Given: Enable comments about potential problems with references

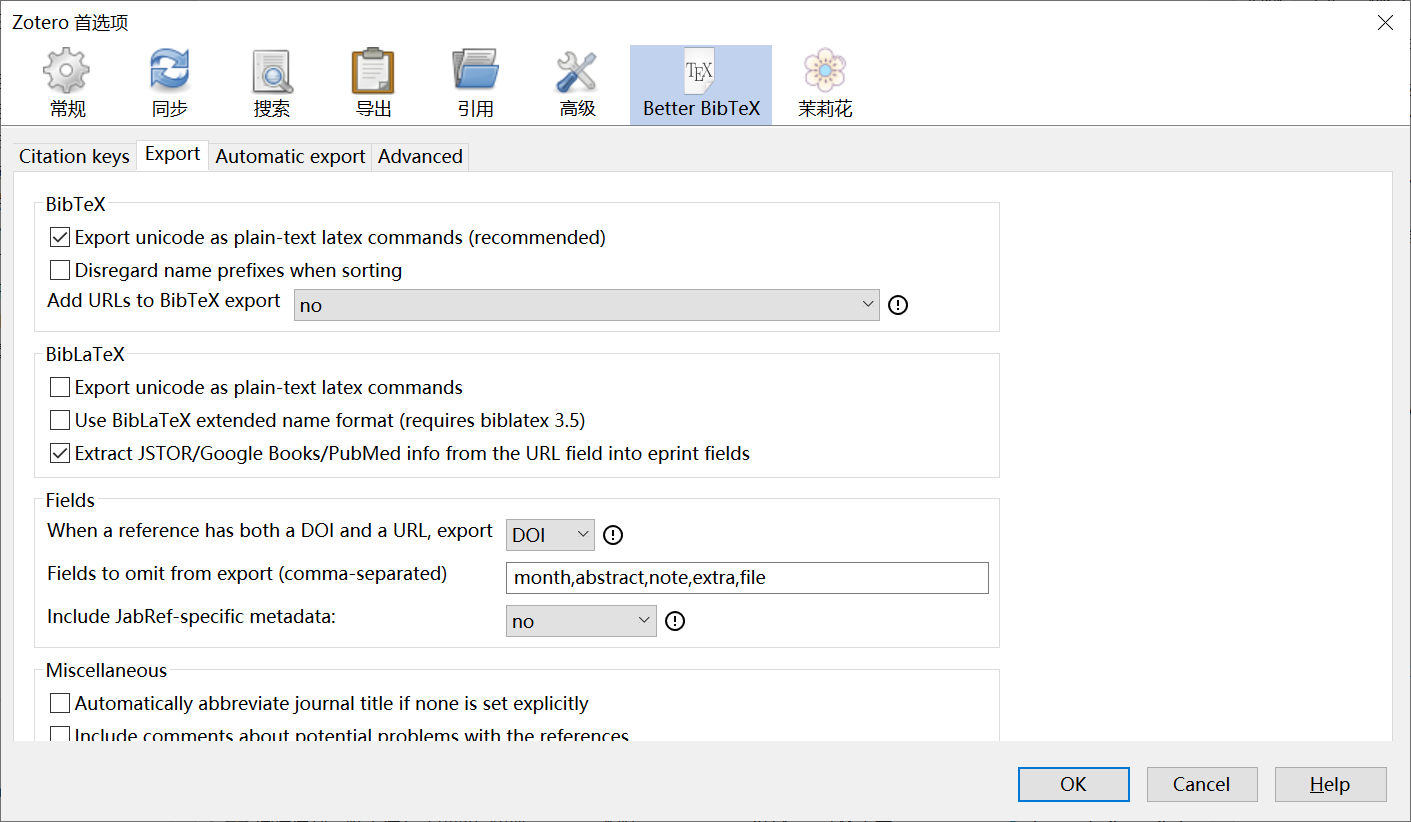Looking at the screenshot, I should click(60, 734).
